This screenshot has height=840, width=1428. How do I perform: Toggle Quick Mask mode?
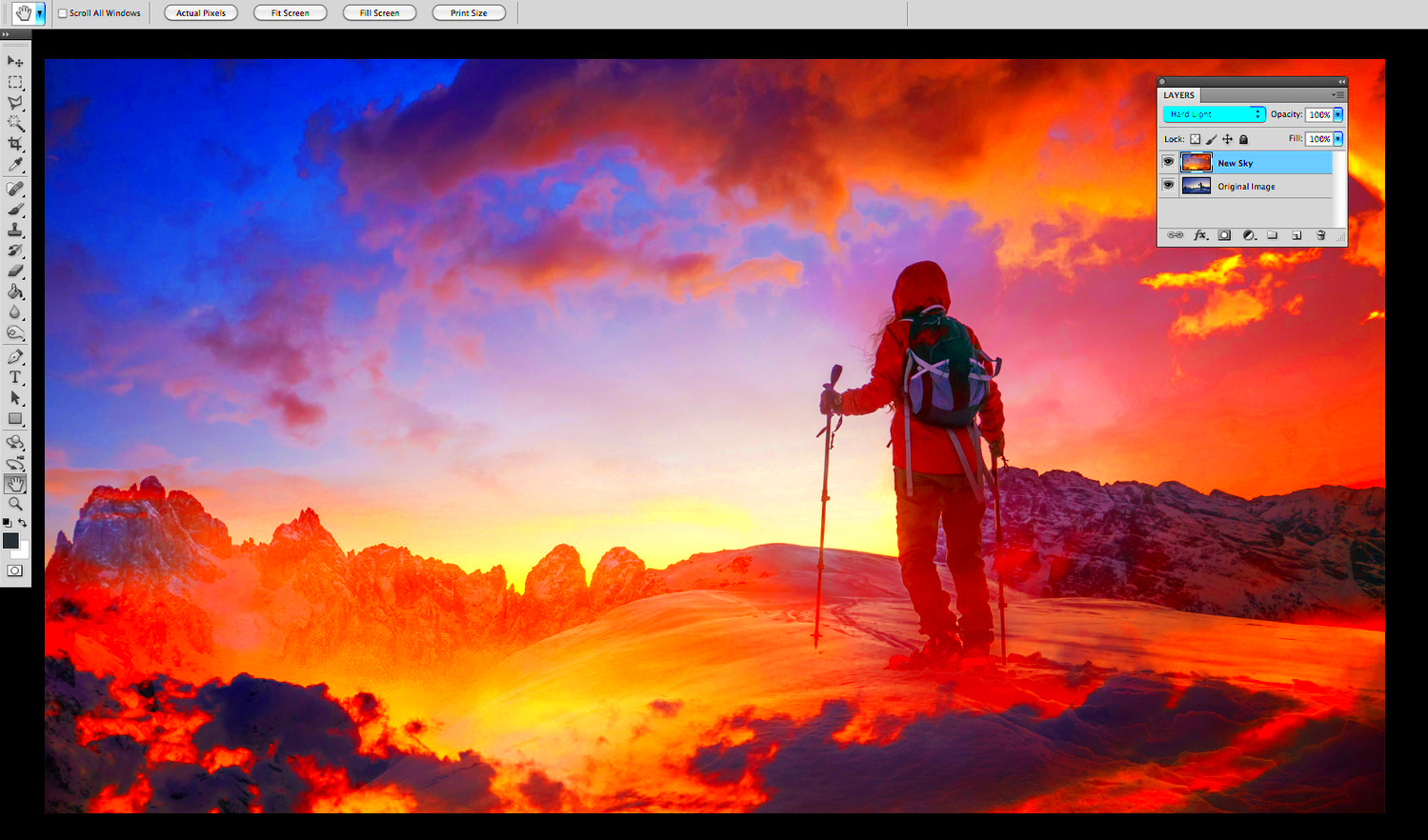point(15,570)
